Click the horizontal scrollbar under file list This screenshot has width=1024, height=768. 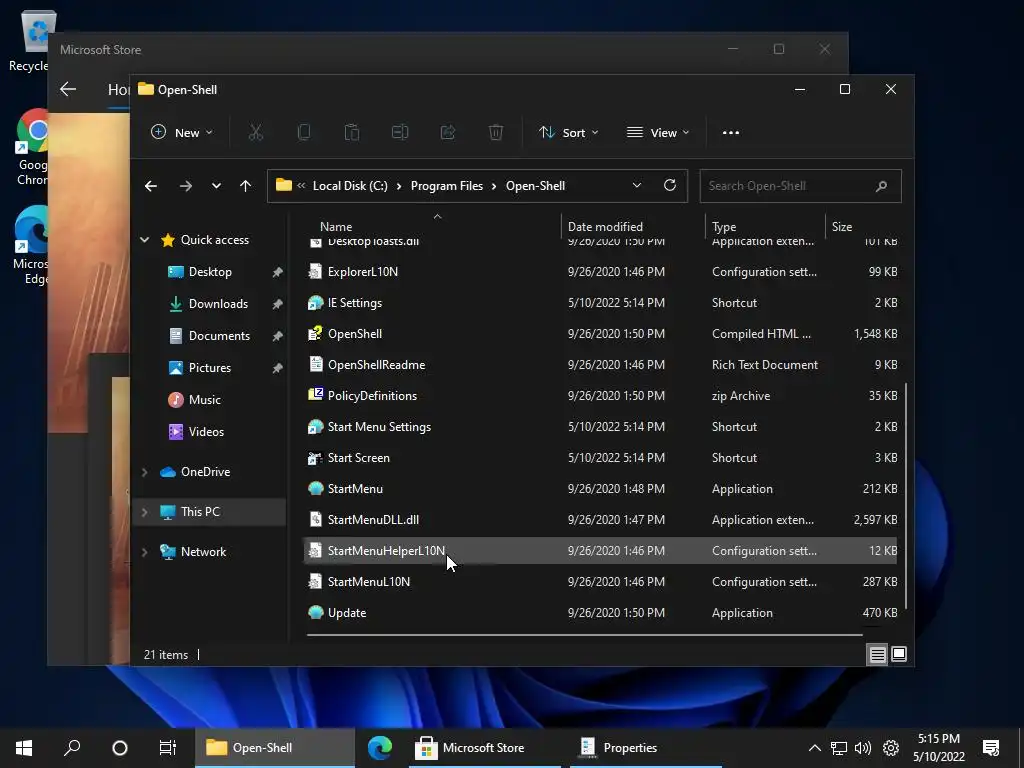(584, 634)
